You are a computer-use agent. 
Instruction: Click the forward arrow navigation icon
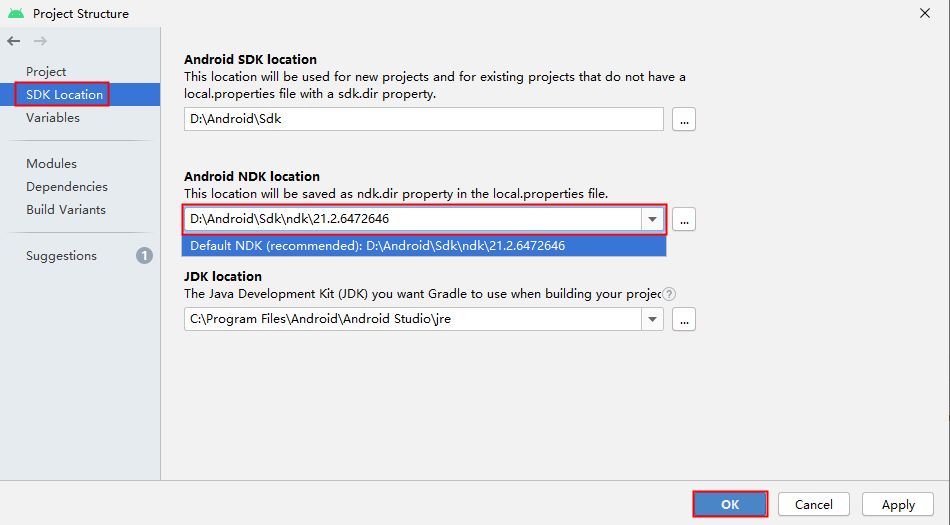pos(41,41)
